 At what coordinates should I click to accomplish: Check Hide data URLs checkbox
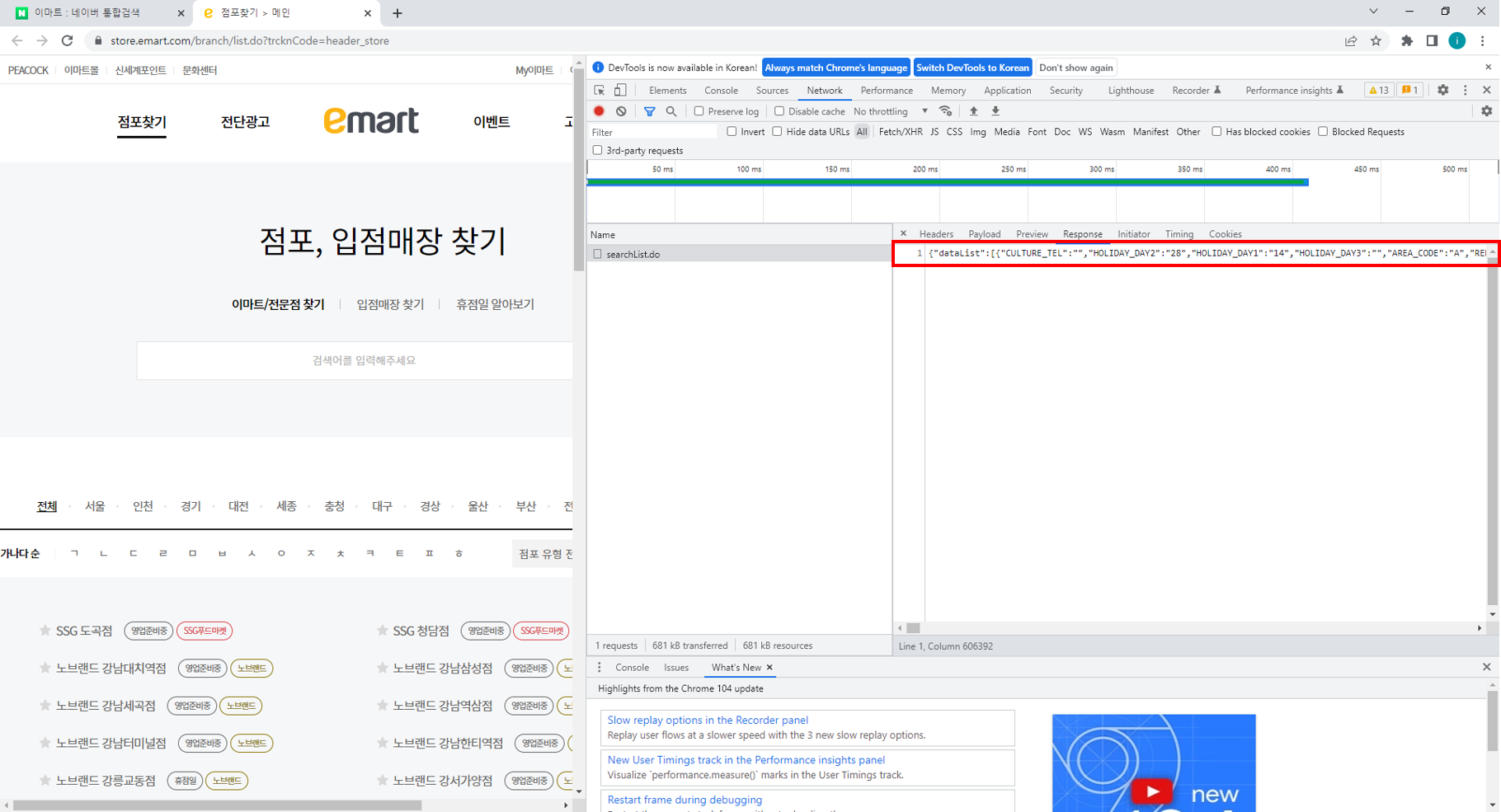pos(777,132)
